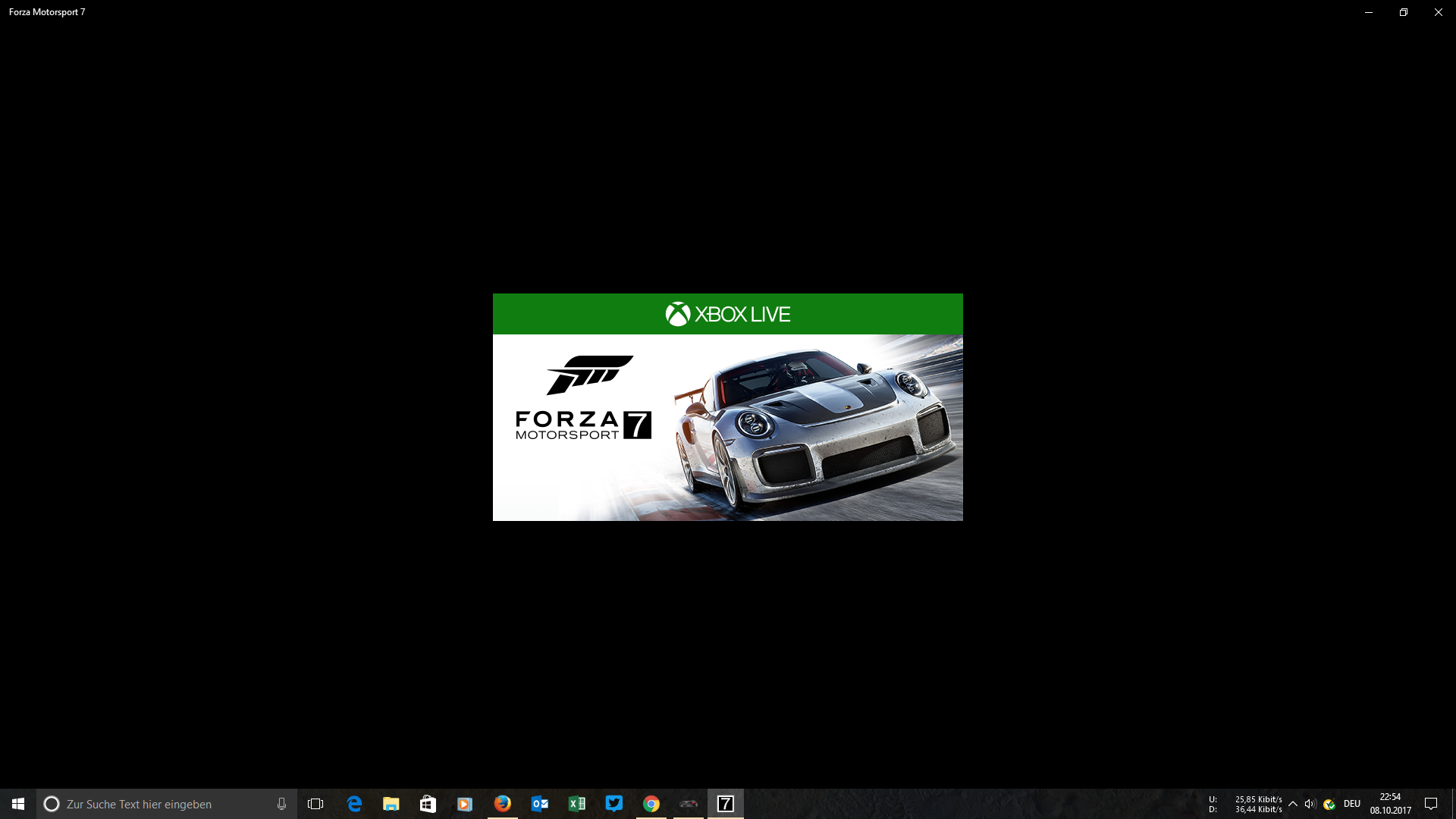The width and height of the screenshot is (1456, 819).
Task: Switch to Google Chrome
Action: pos(651,804)
